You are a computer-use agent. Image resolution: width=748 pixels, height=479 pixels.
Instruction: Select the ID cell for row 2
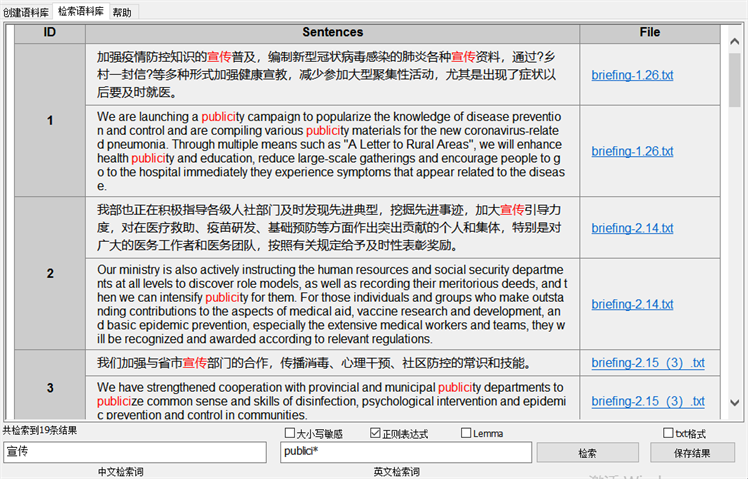click(x=51, y=273)
